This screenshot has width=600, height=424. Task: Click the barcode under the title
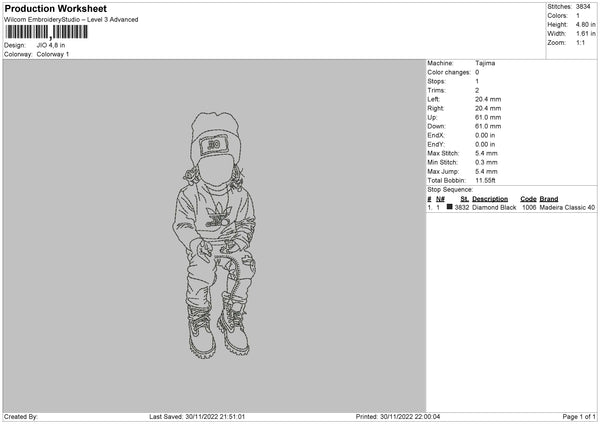(47, 32)
